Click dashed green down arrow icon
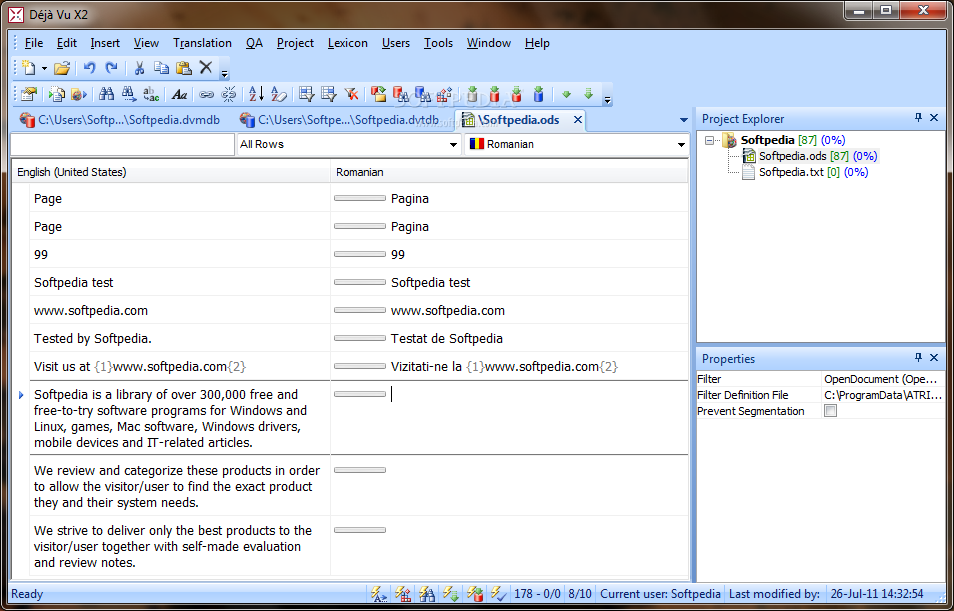The height and width of the screenshot is (611, 954). 588,94
